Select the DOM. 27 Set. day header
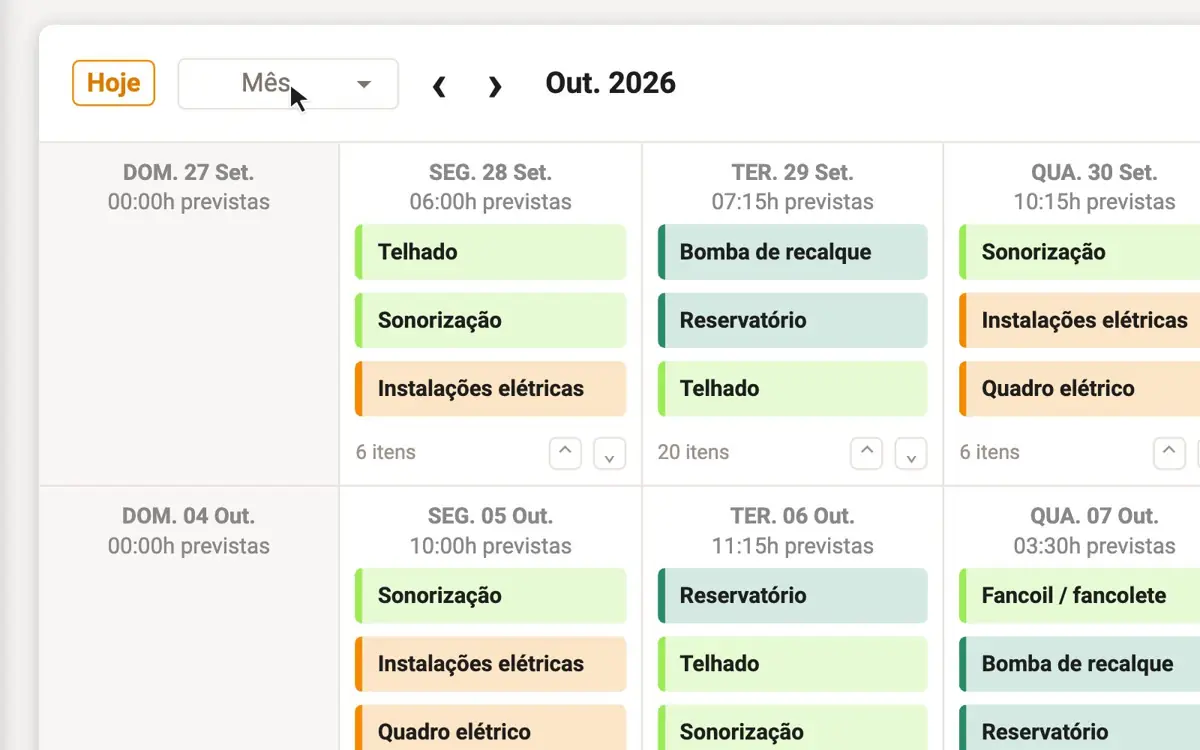The image size is (1200, 750). coord(188,172)
